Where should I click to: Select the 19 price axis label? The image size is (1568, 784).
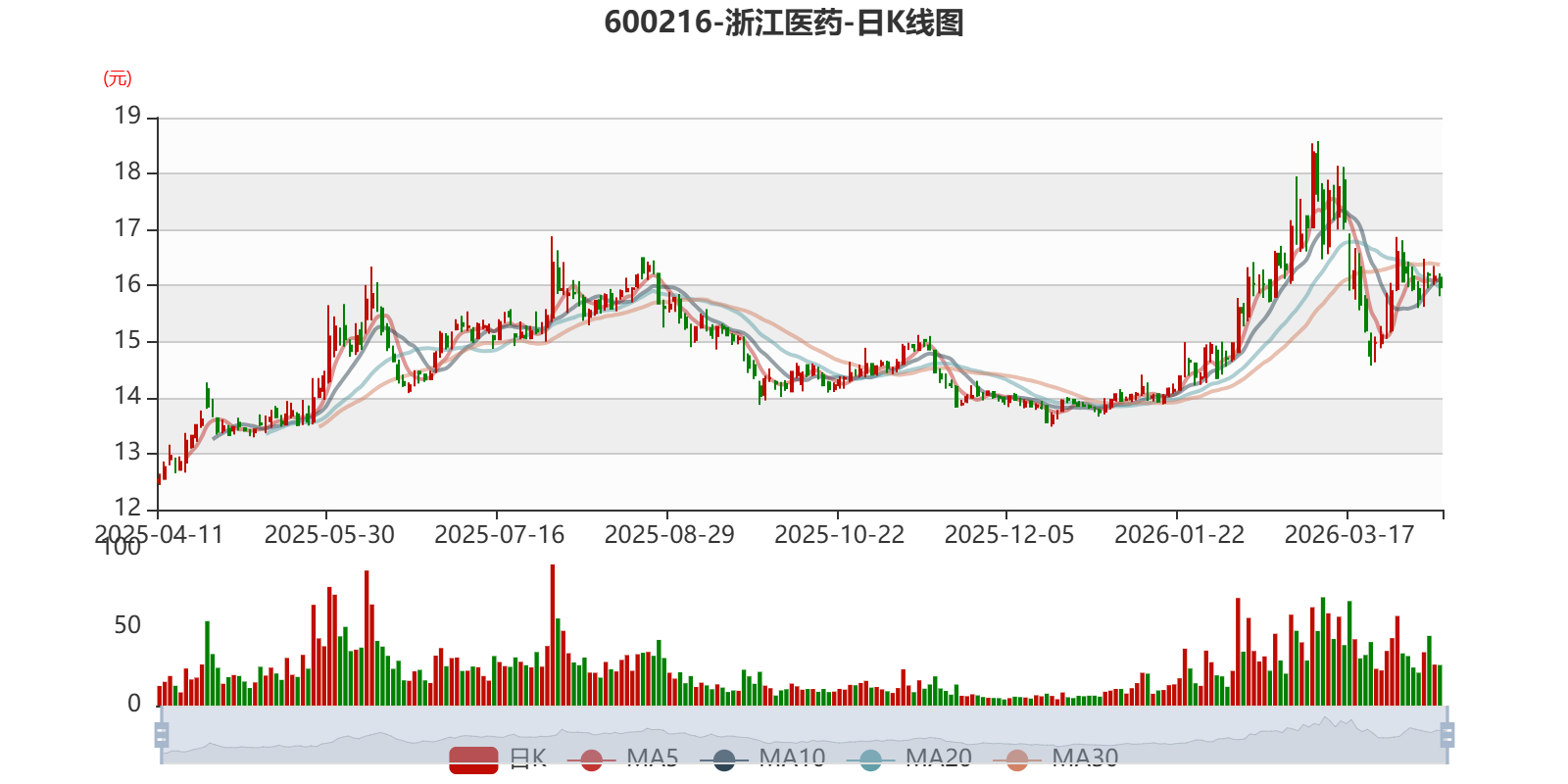pos(127,116)
